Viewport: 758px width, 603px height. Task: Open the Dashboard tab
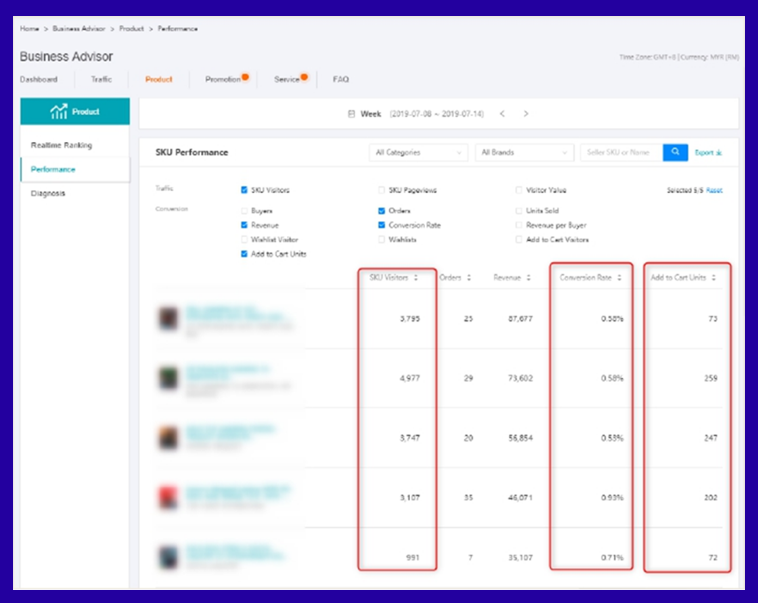(39, 79)
